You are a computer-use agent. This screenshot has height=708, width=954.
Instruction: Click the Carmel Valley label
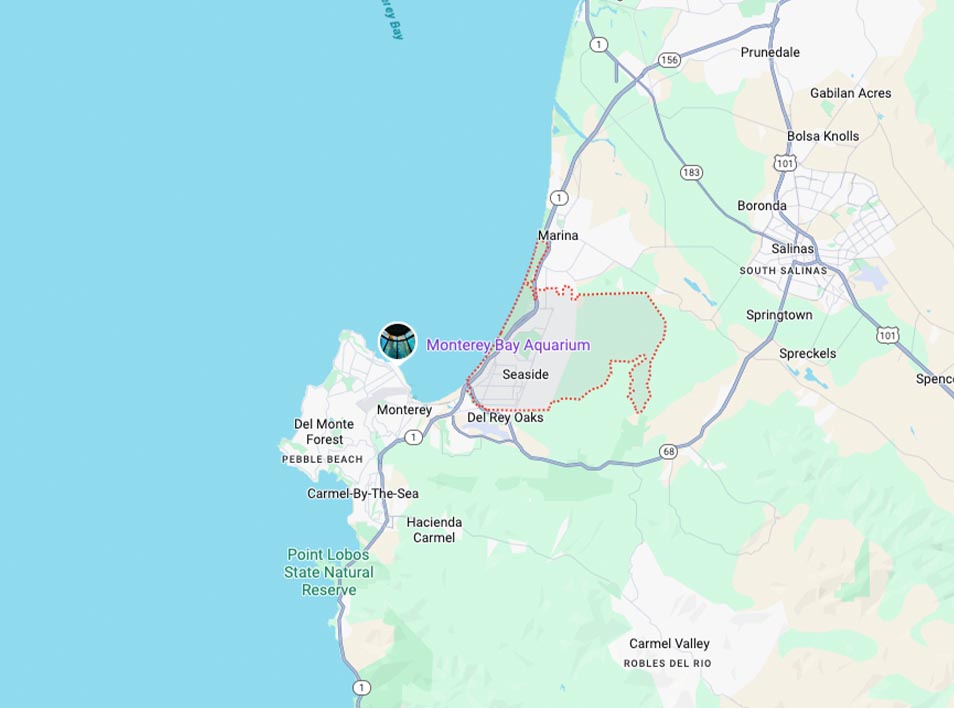pos(669,643)
